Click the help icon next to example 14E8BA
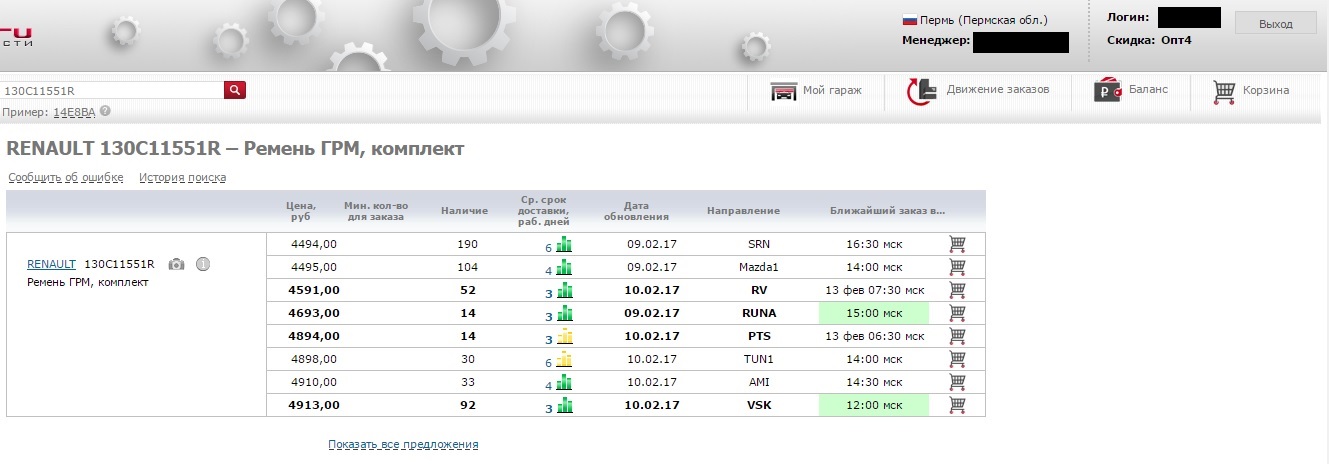1329x464 pixels. 105,112
